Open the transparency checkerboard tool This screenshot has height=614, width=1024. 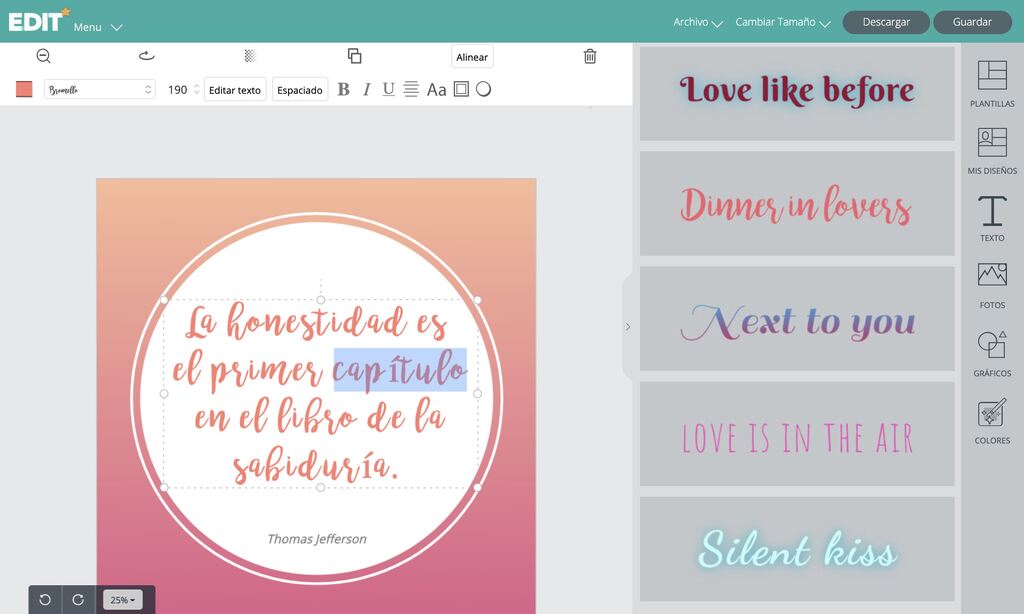(250, 56)
